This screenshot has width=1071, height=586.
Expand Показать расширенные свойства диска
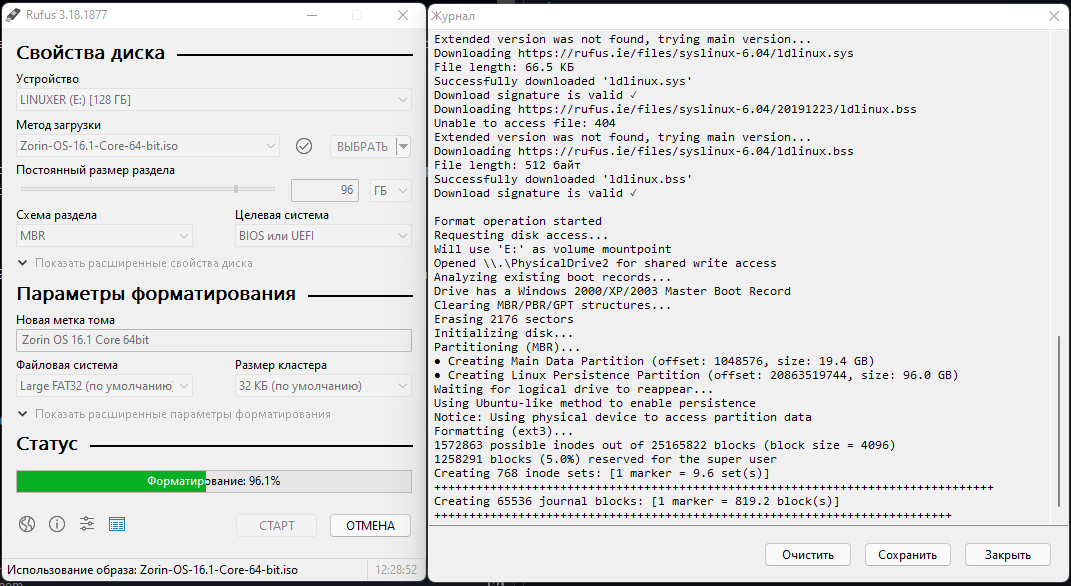pyautogui.click(x=135, y=263)
